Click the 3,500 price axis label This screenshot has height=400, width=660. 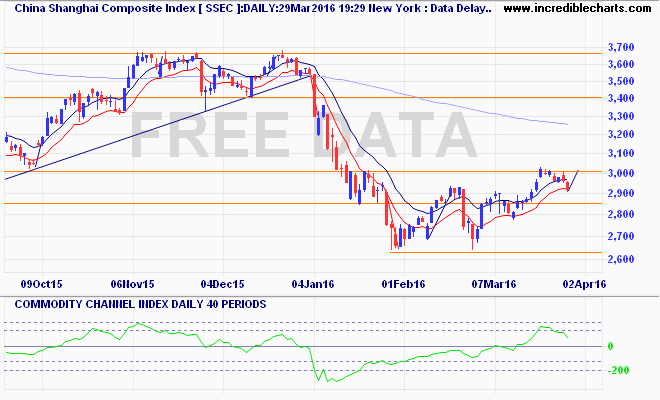click(621, 81)
